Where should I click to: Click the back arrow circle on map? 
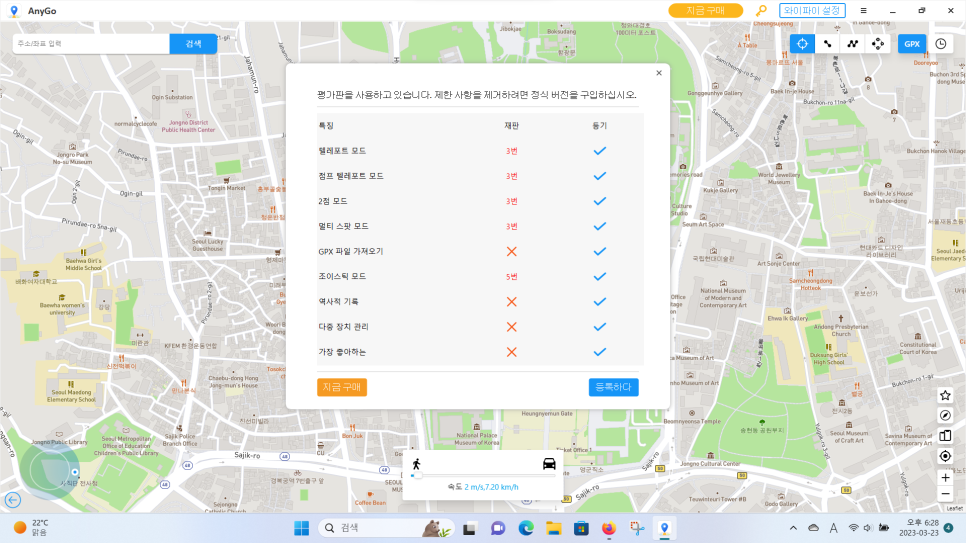coord(12,500)
